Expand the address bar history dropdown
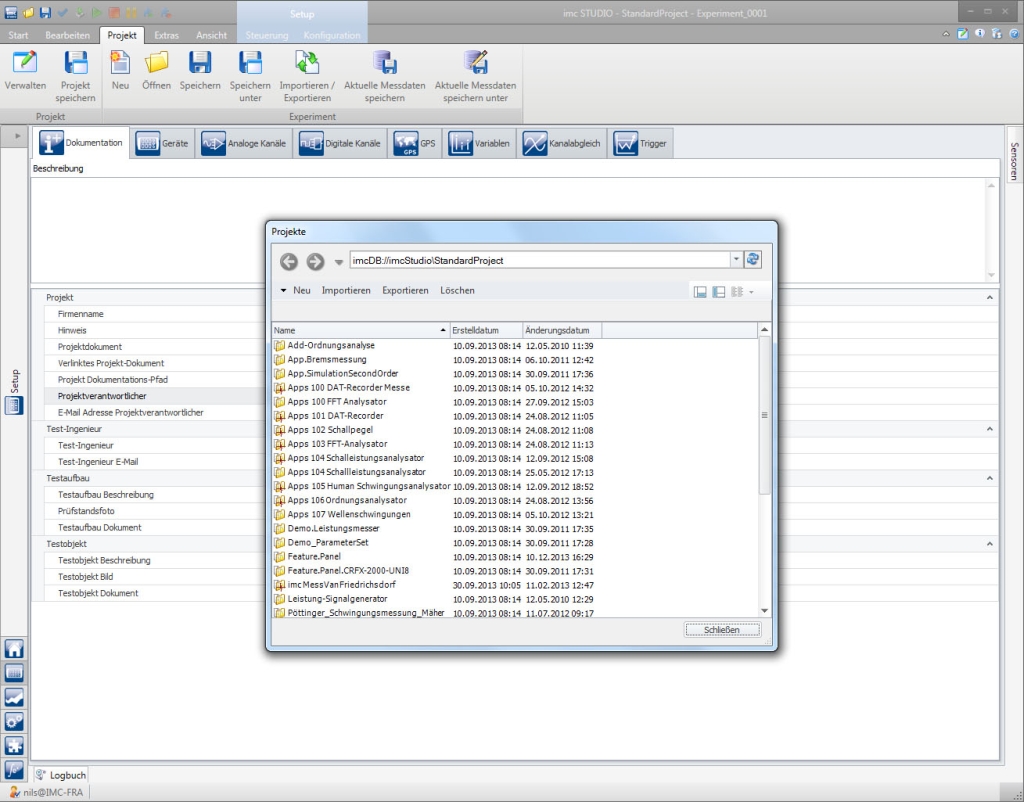1024x802 pixels. pyautogui.click(x=734, y=258)
